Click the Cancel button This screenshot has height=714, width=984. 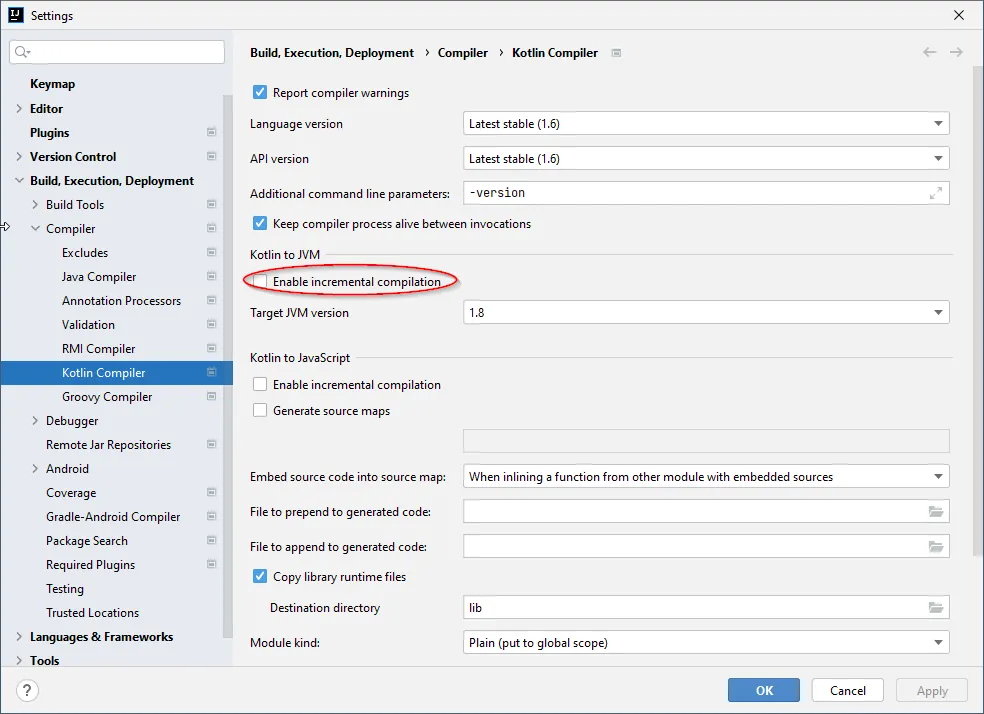pos(848,690)
